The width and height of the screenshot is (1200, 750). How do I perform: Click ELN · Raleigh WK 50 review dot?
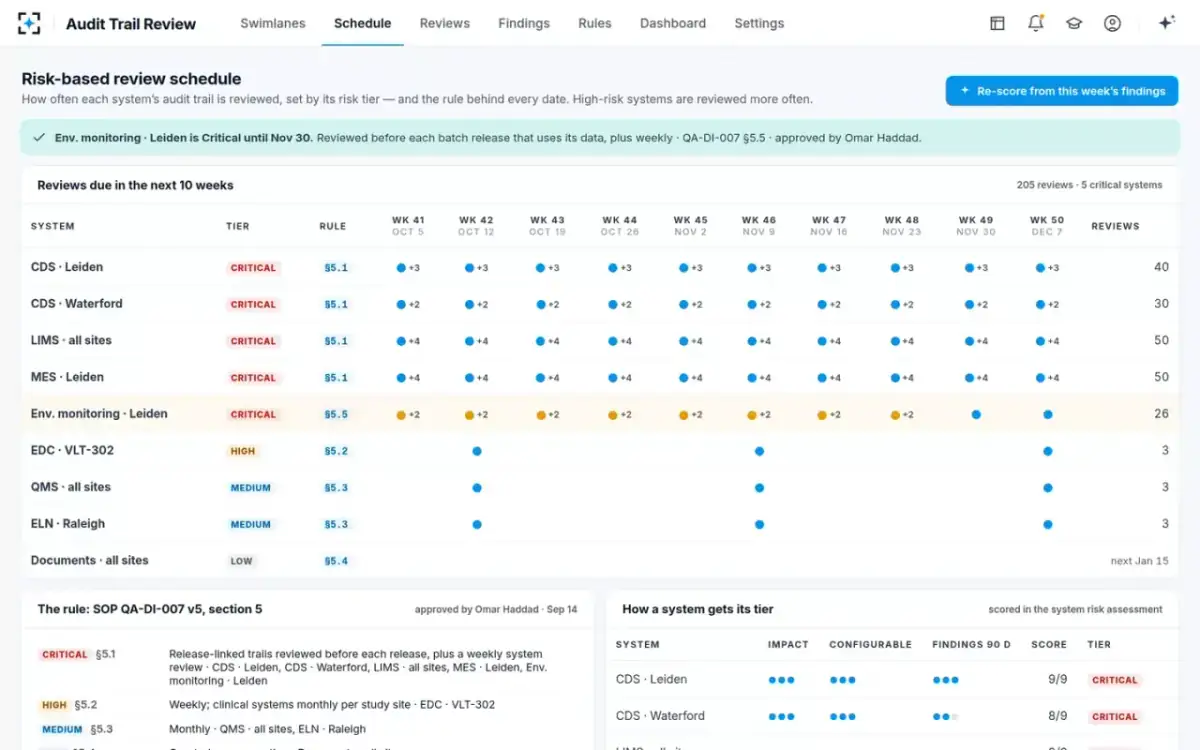click(x=1048, y=524)
